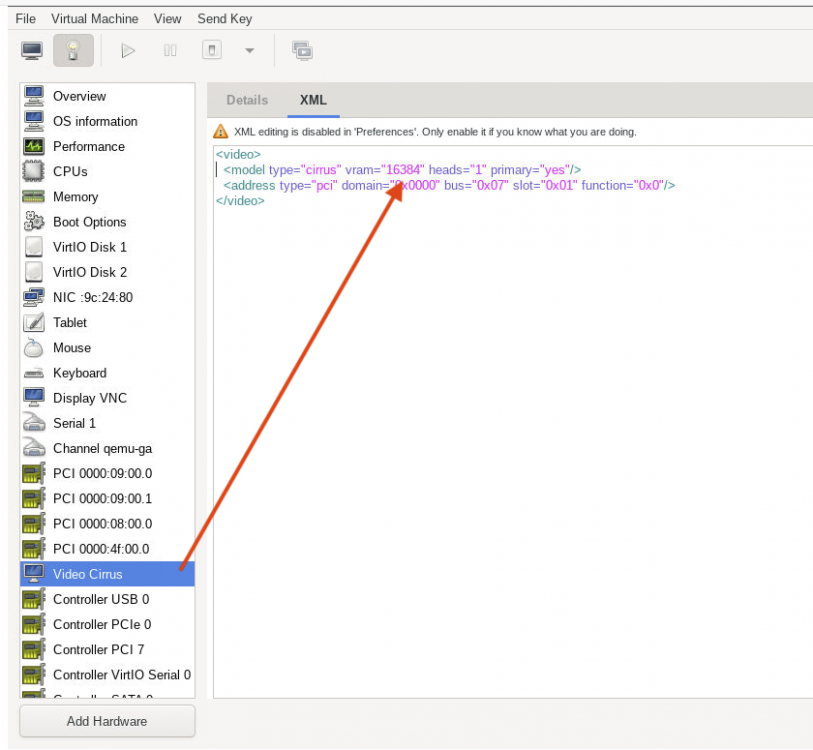Select Boot Options gears icon

pyautogui.click(x=34, y=221)
